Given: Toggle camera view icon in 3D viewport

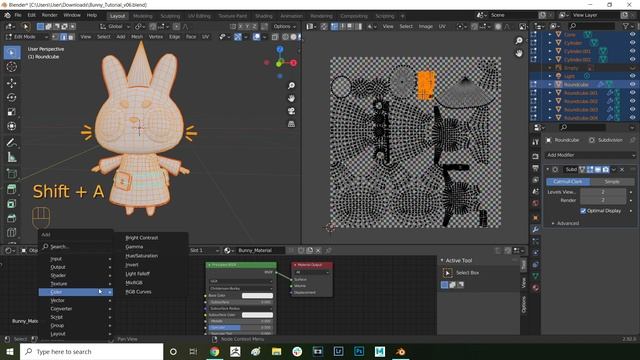Looking at the screenshot, I should (291, 111).
